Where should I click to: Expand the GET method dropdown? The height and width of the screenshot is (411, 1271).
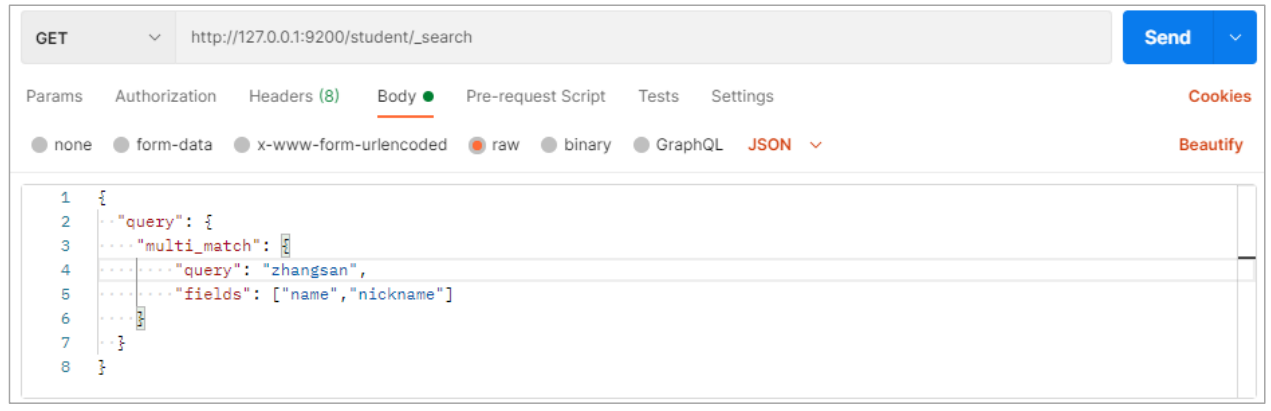pyautogui.click(x=97, y=38)
